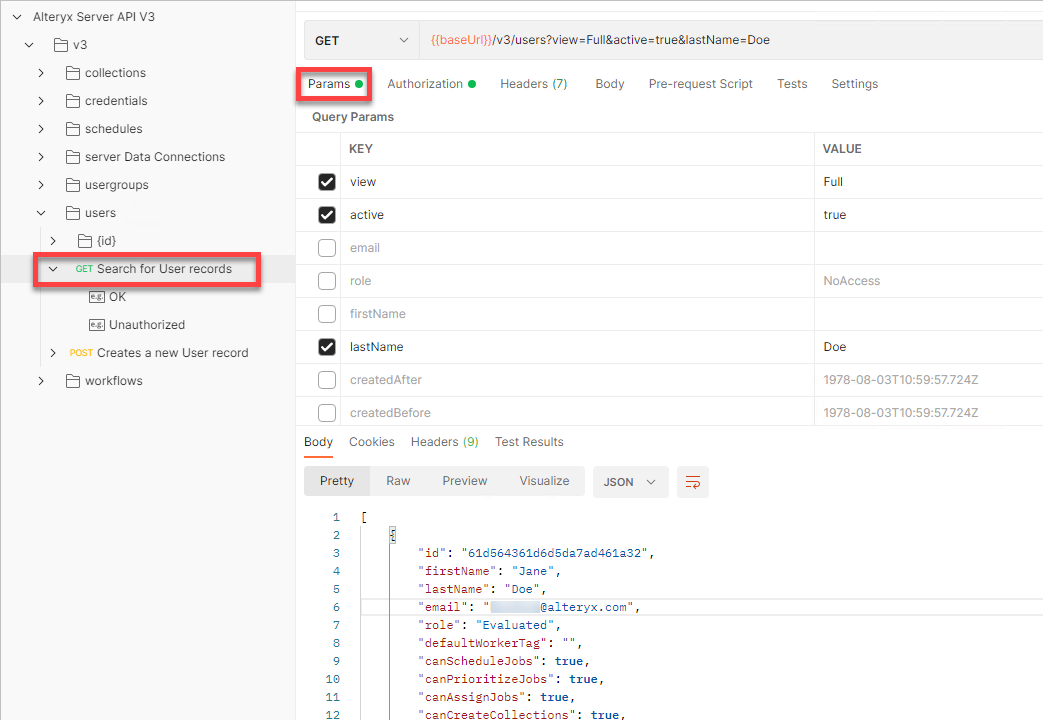
Task: Click the credentials folder icon
Action: pos(71,100)
